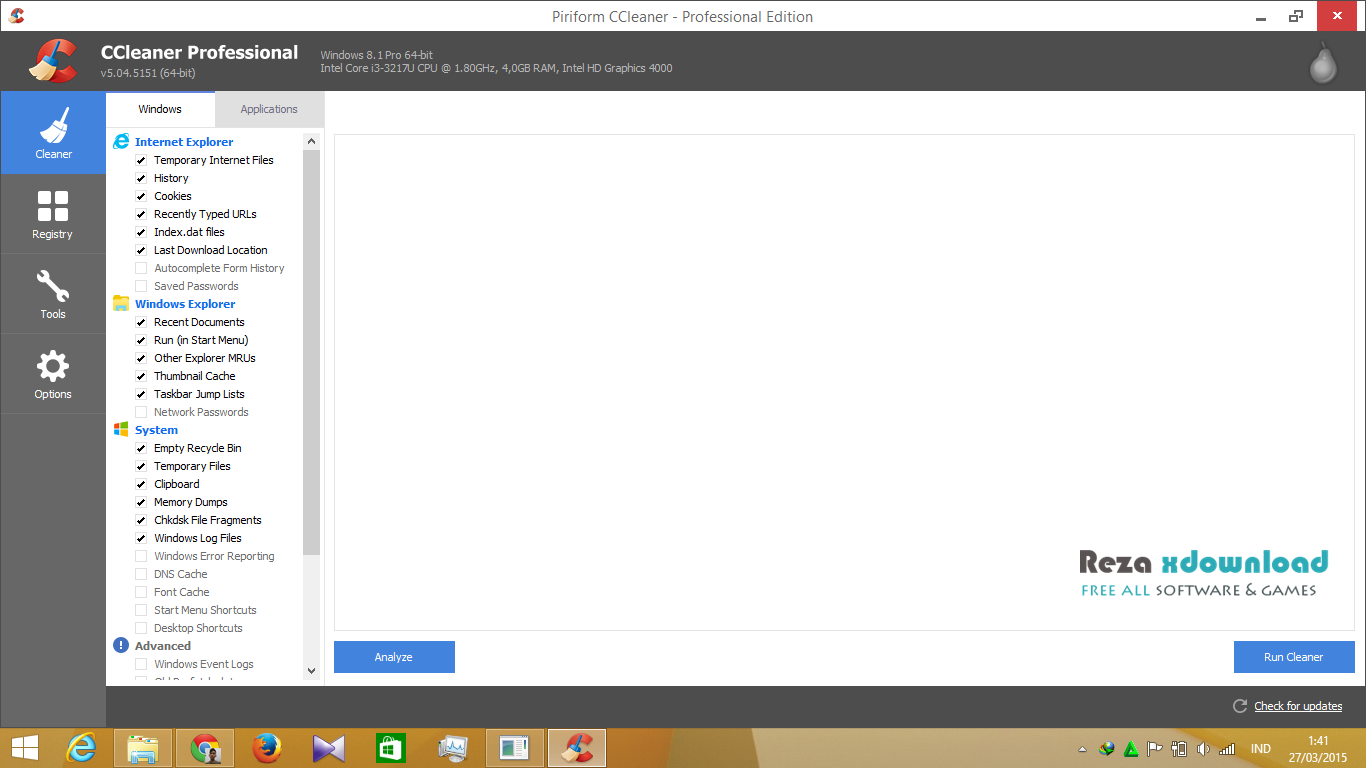1366x768 pixels.
Task: Open the volume speaker tray icon
Action: 1203,748
